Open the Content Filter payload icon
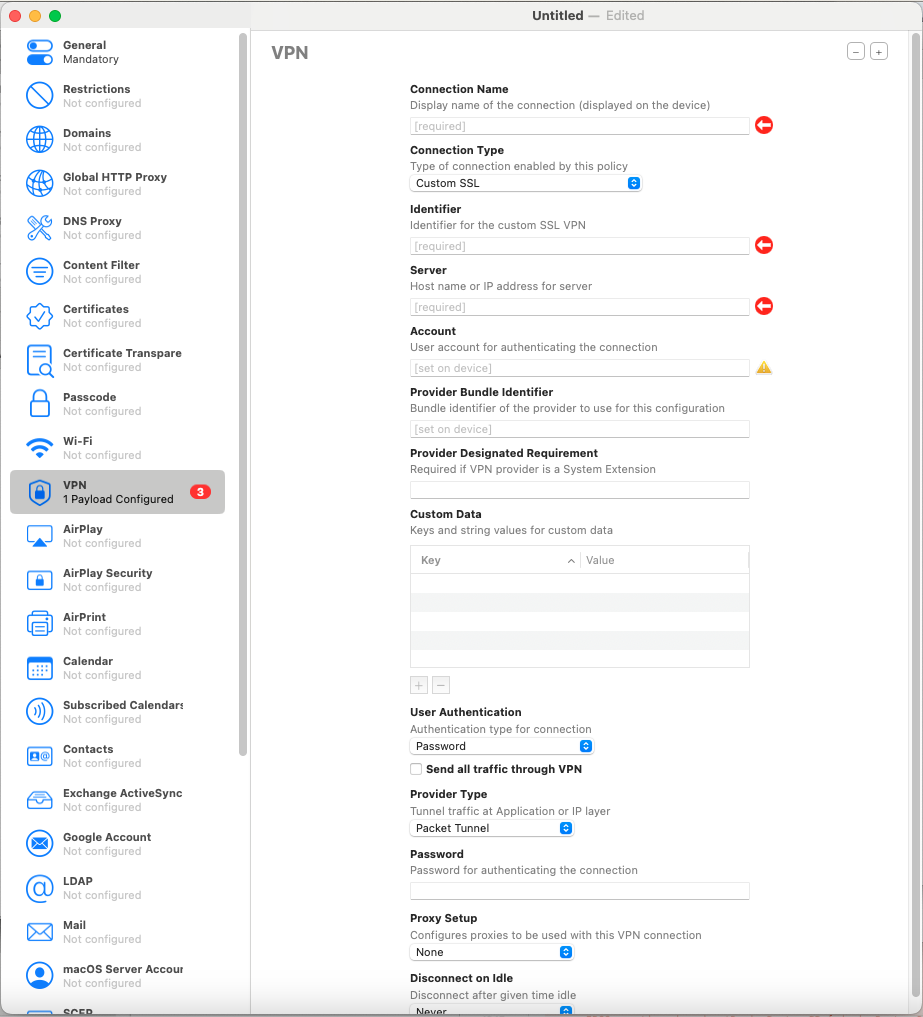The image size is (923, 1017). pyautogui.click(x=41, y=271)
